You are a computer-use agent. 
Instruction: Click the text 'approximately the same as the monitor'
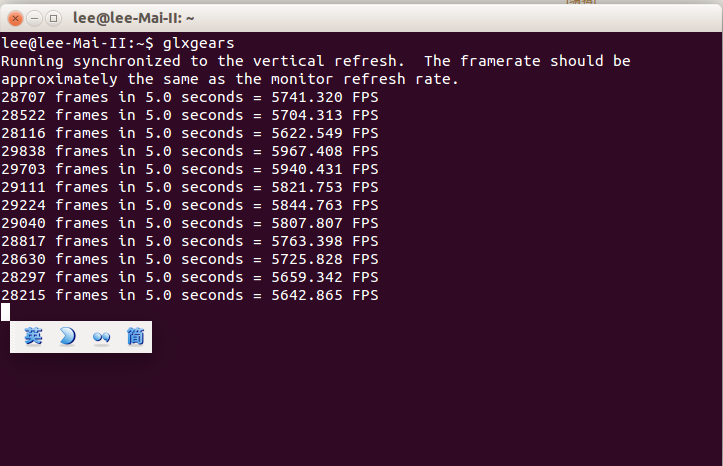[x=166, y=79]
